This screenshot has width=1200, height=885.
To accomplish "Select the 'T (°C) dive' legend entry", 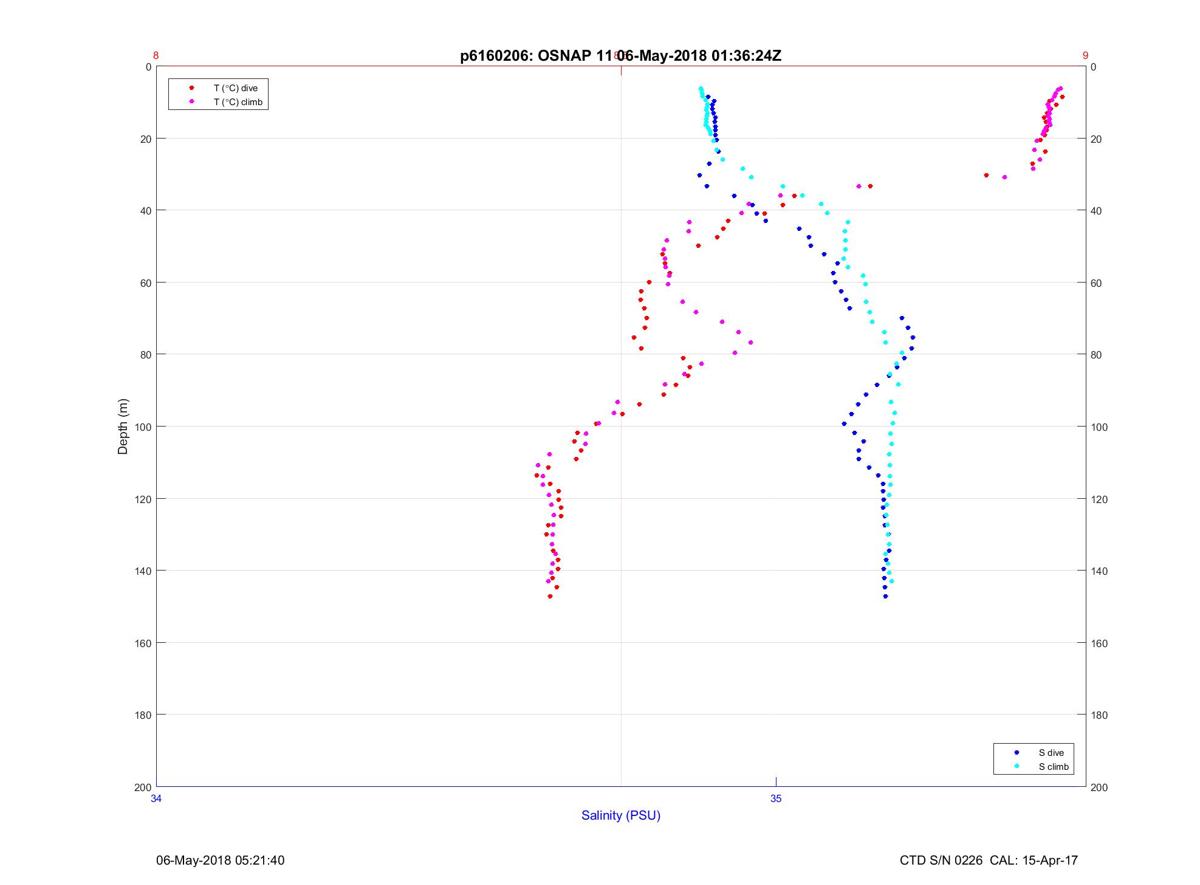I will 236,88.
